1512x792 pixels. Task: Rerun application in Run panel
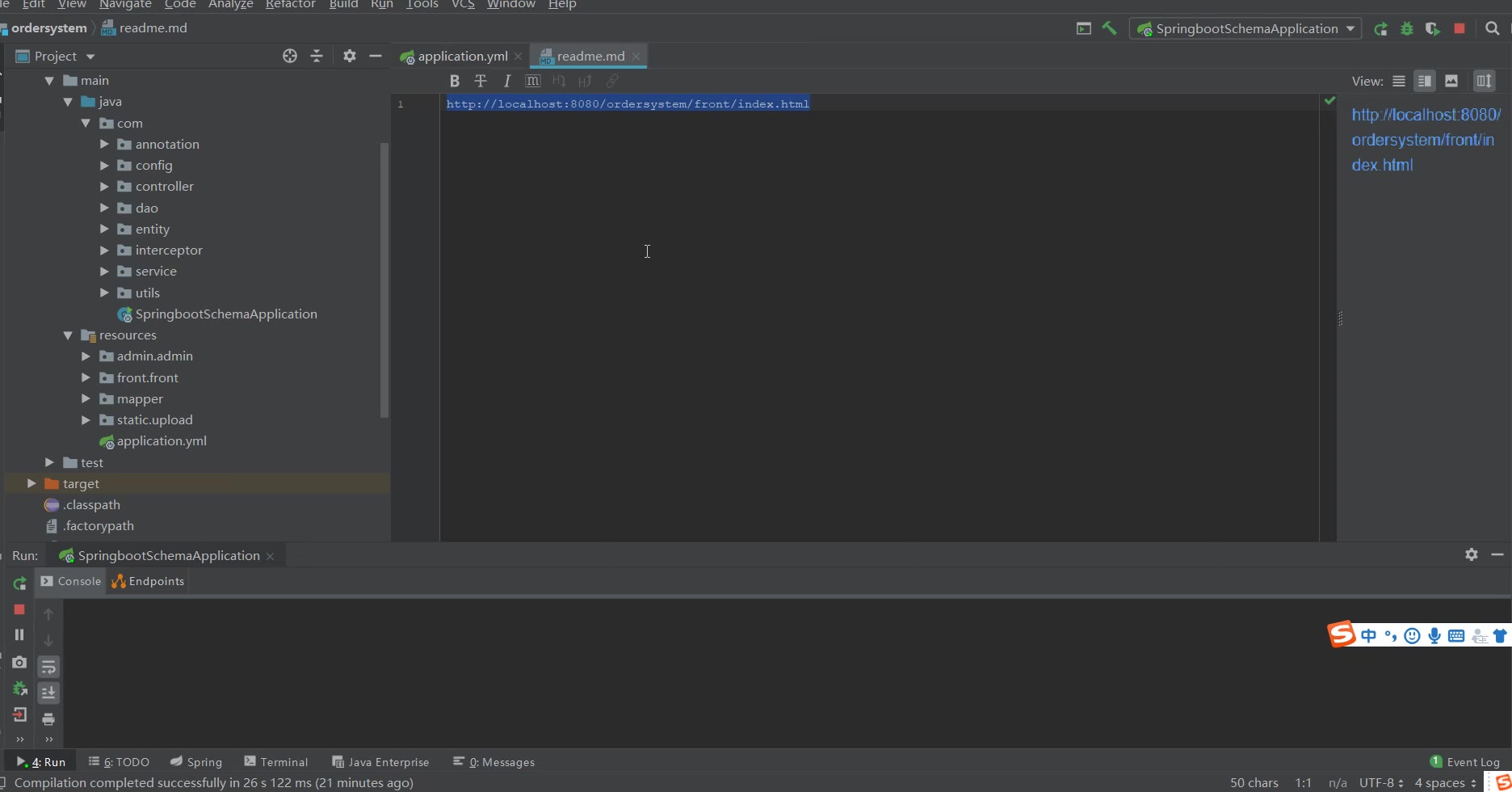19,583
